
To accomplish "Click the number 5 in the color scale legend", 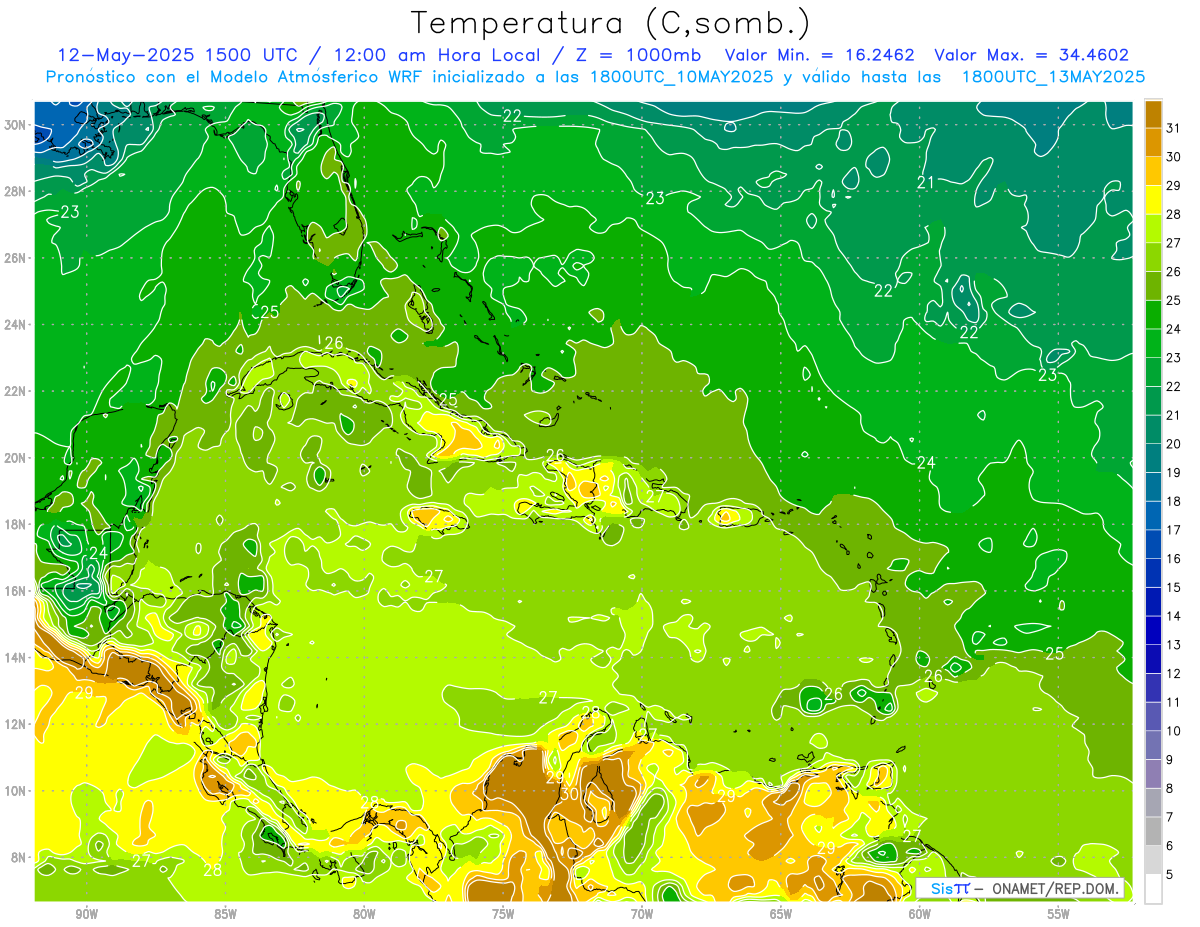I will tap(1171, 875).
